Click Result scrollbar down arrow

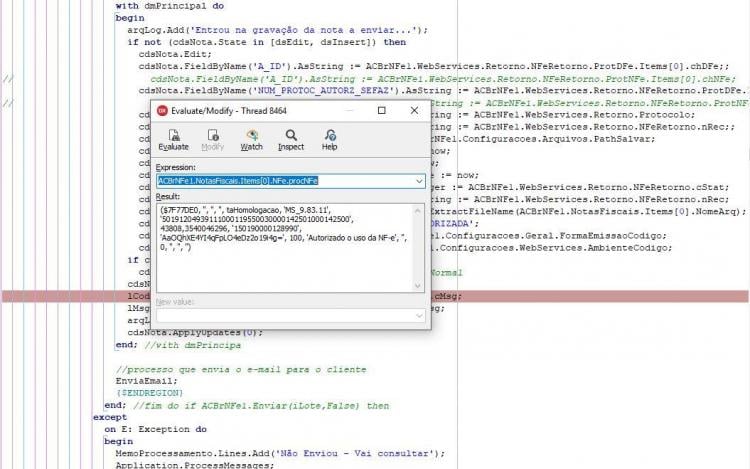coord(418,286)
